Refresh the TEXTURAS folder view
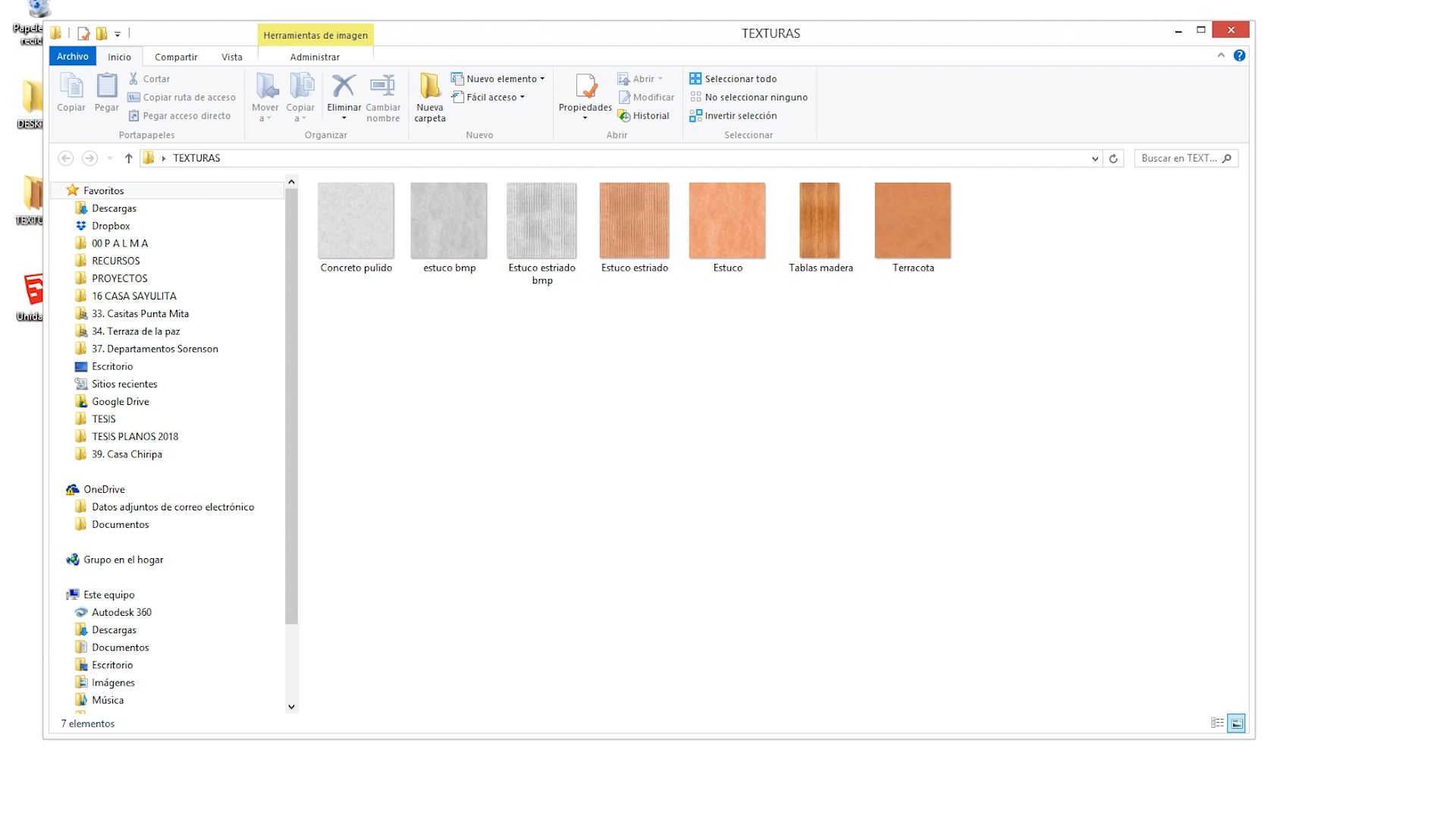 (1113, 158)
